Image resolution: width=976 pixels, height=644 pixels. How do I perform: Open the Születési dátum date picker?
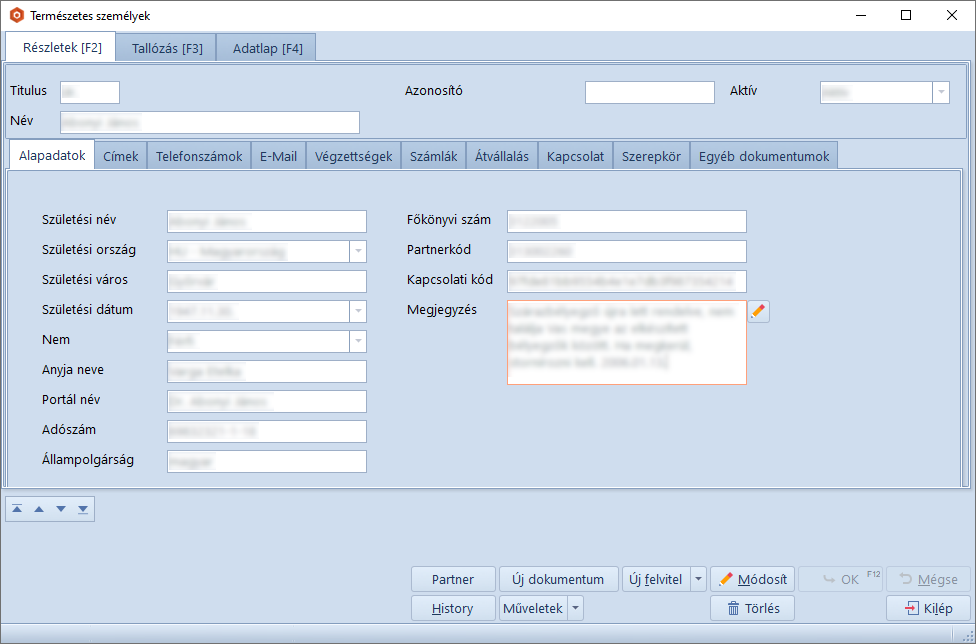[x=358, y=311]
